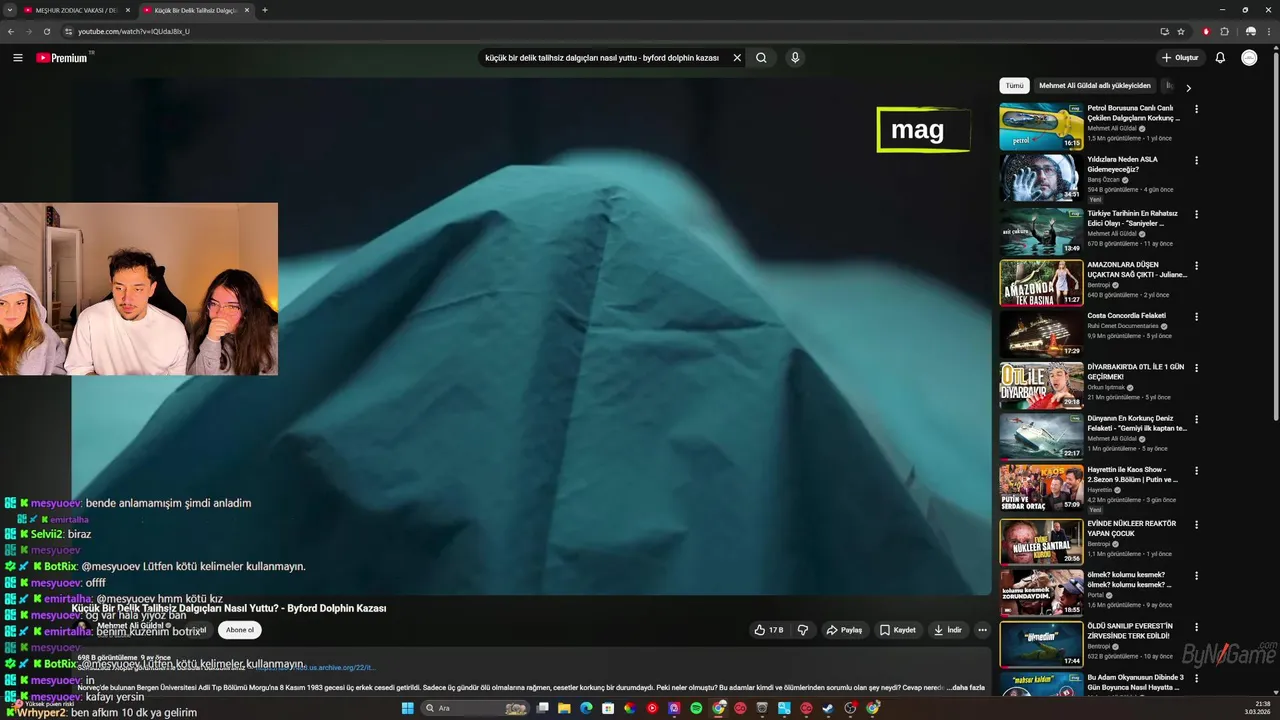Open options for AMAZONLARA DÜŞEN video
The image size is (1280, 720).
click(x=1196, y=266)
